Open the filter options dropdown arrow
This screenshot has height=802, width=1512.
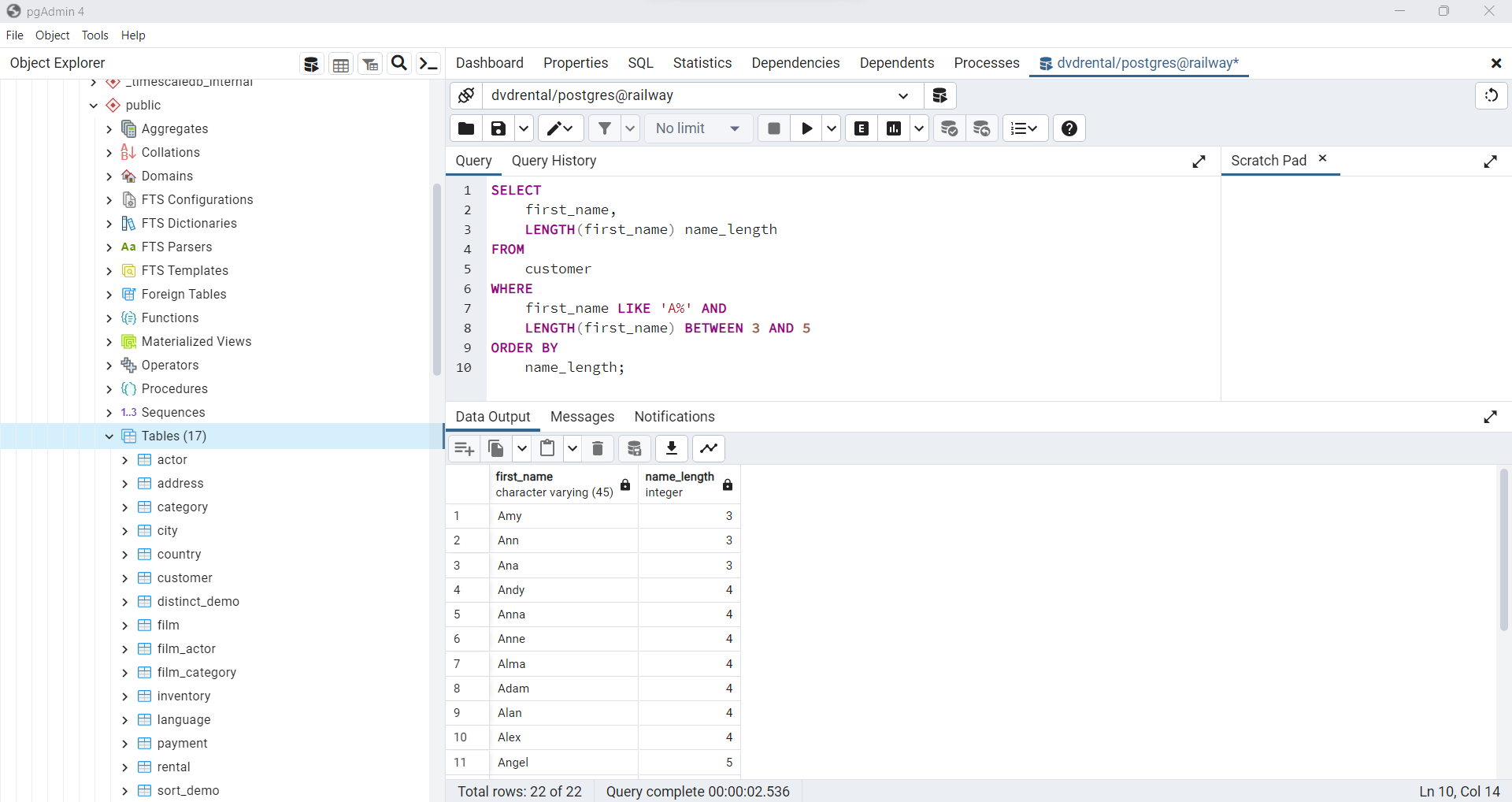pyautogui.click(x=630, y=128)
